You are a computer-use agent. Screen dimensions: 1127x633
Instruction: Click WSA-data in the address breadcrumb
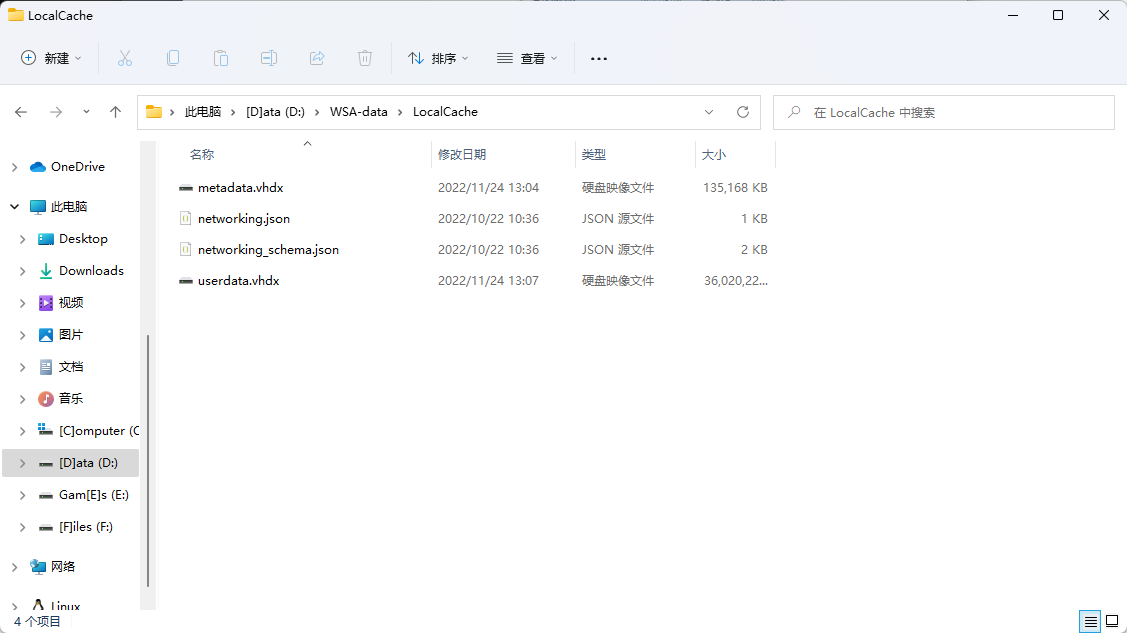[359, 112]
